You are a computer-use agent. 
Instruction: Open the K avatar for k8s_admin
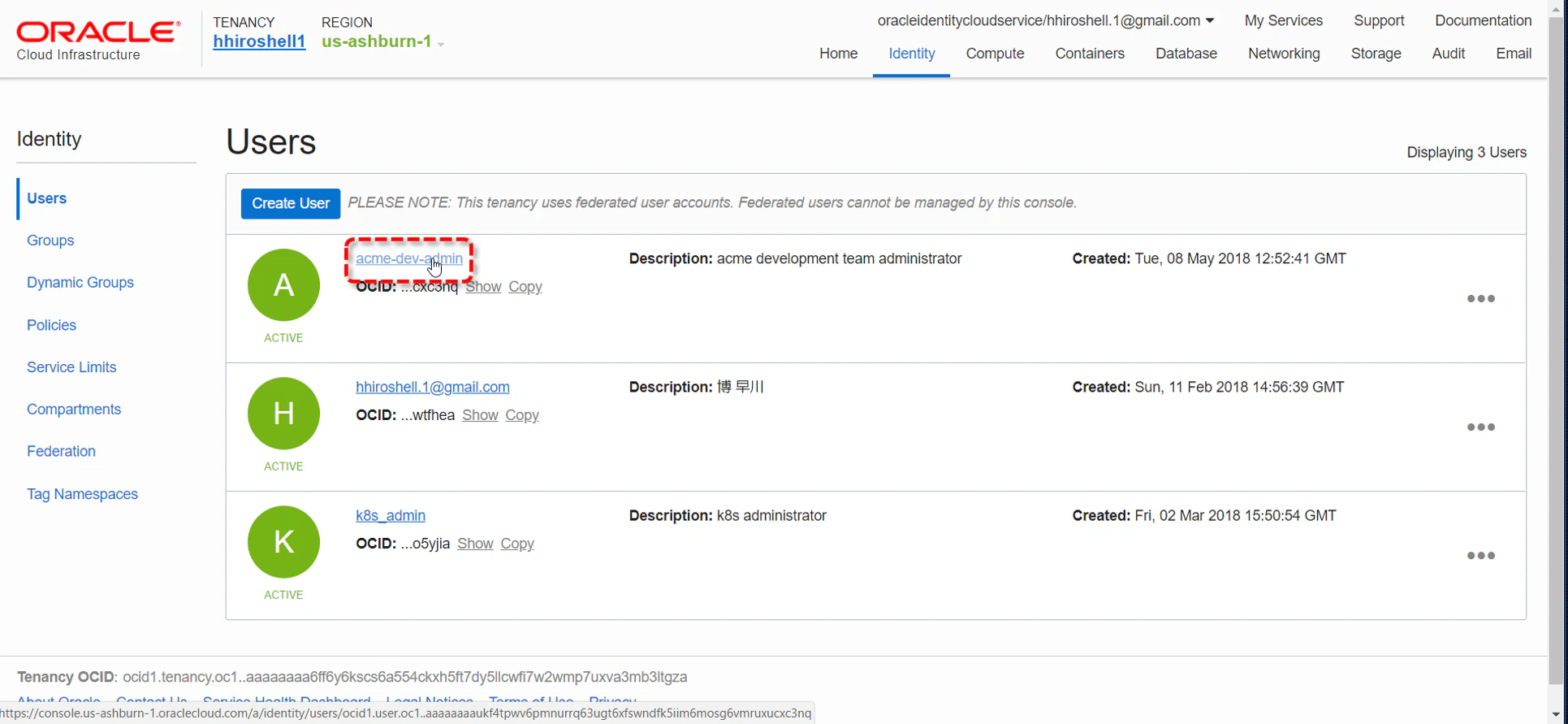283,542
